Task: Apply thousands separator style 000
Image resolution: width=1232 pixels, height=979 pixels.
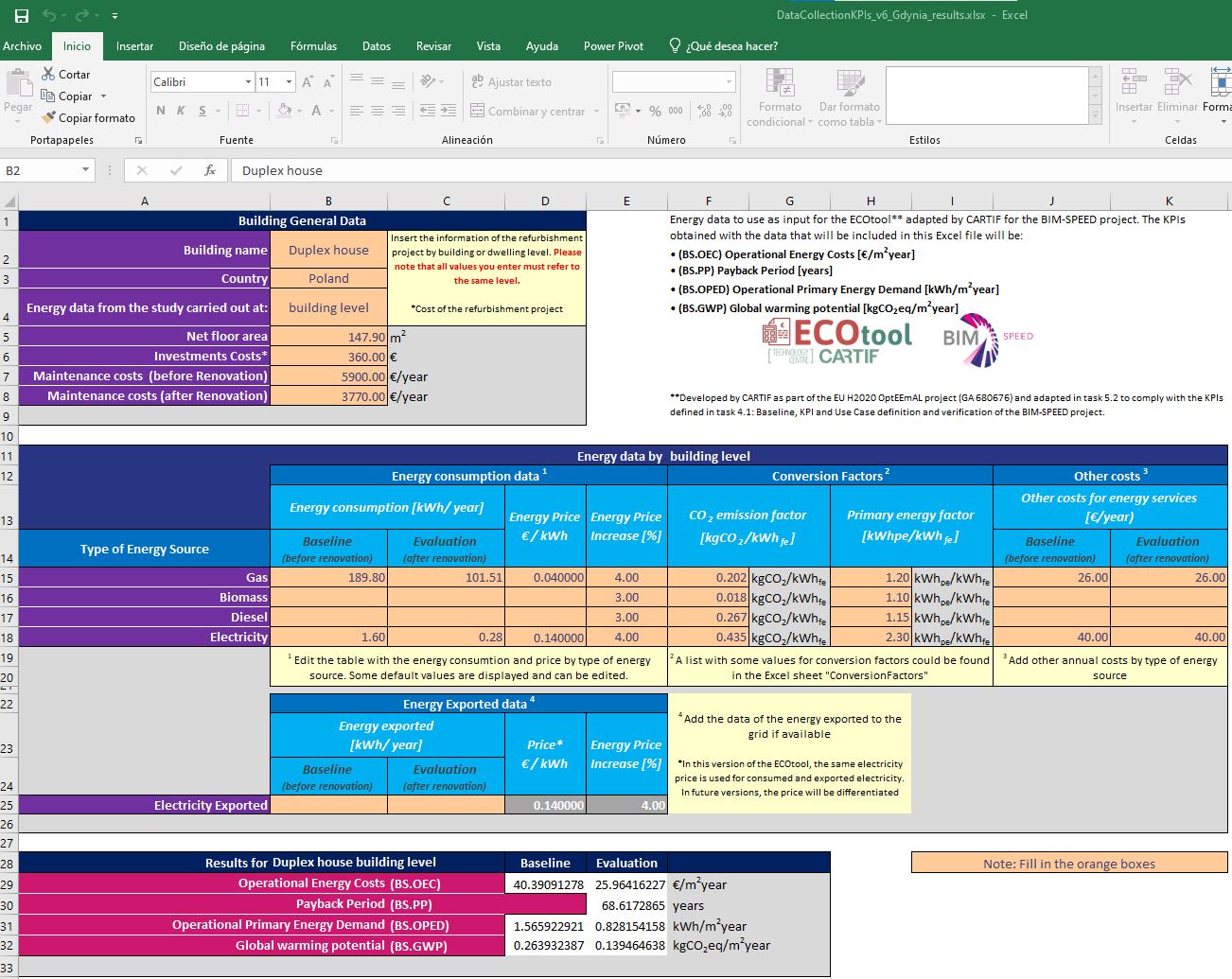Action: [676, 111]
